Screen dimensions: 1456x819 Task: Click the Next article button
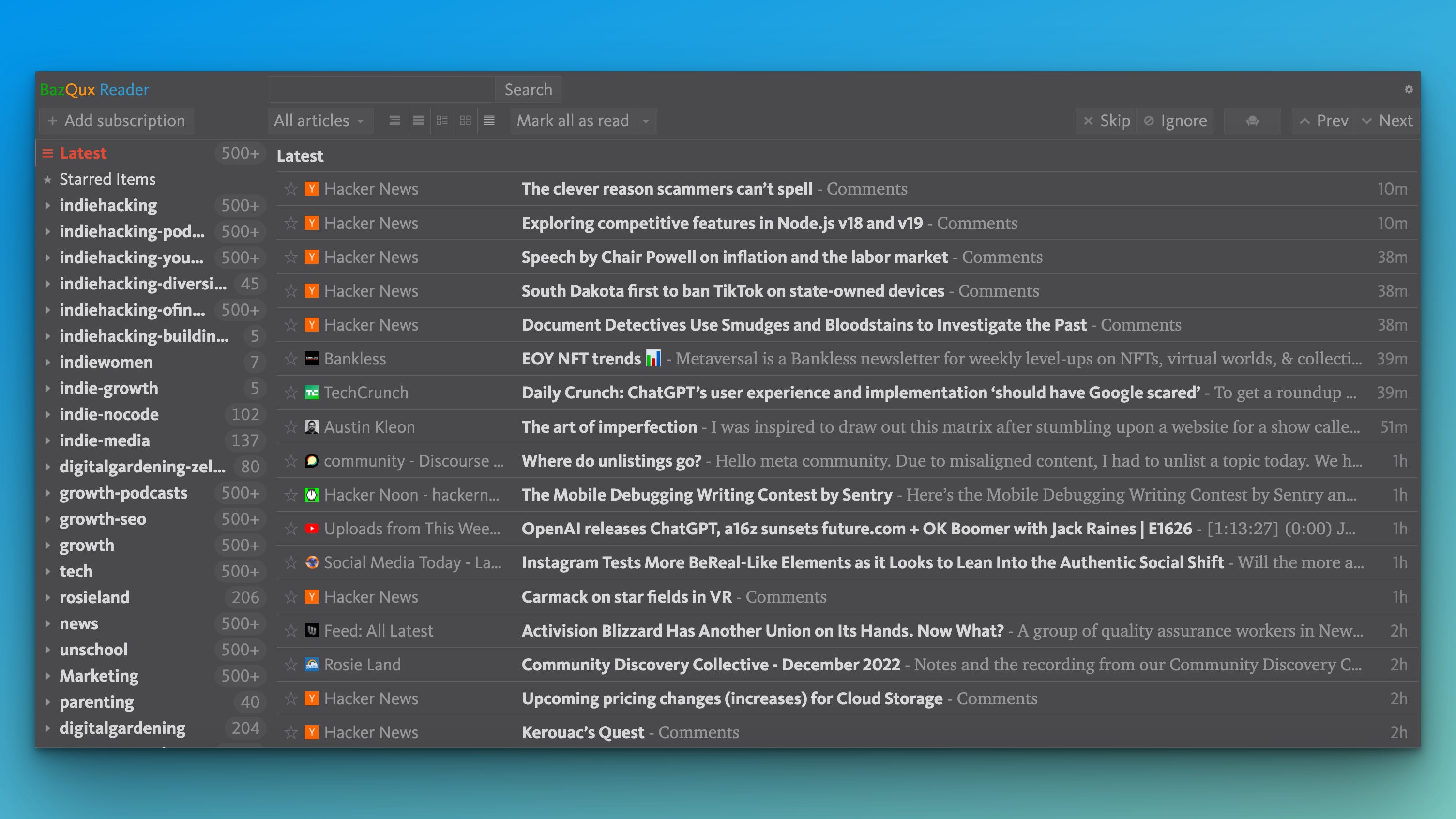(x=1388, y=121)
